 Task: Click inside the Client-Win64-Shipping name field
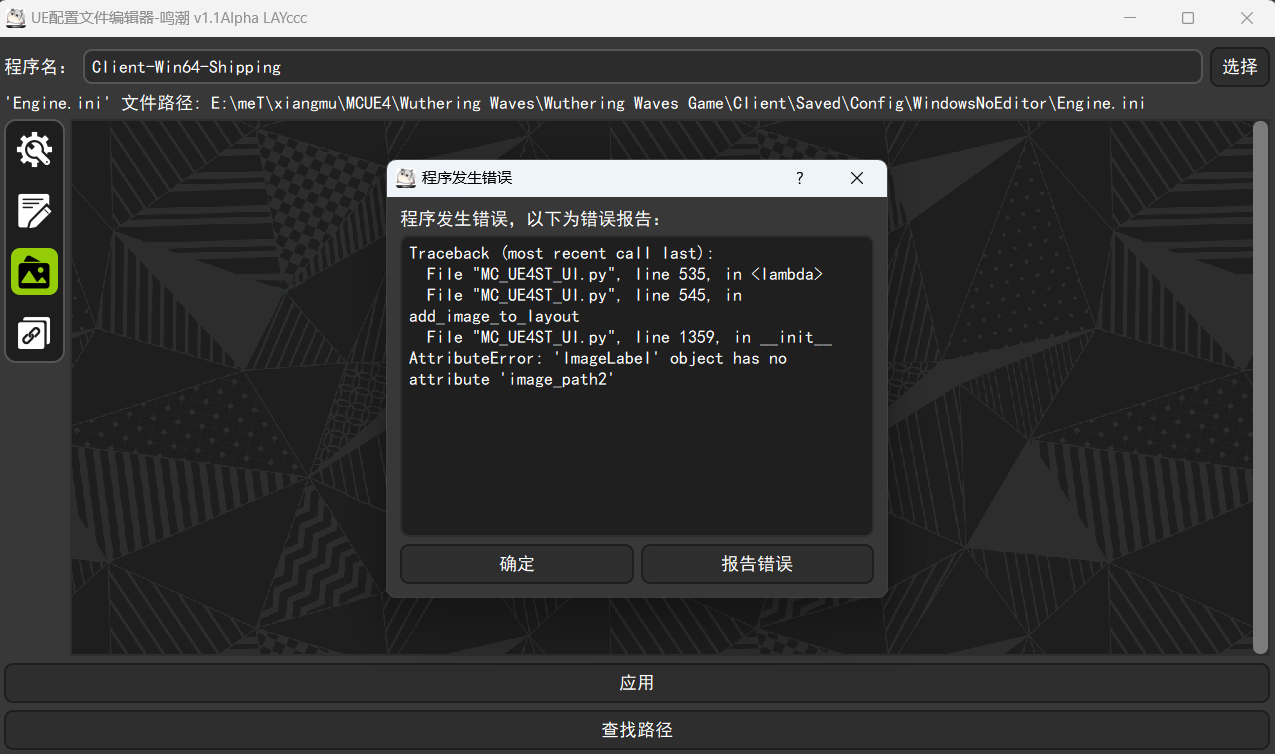coord(640,67)
